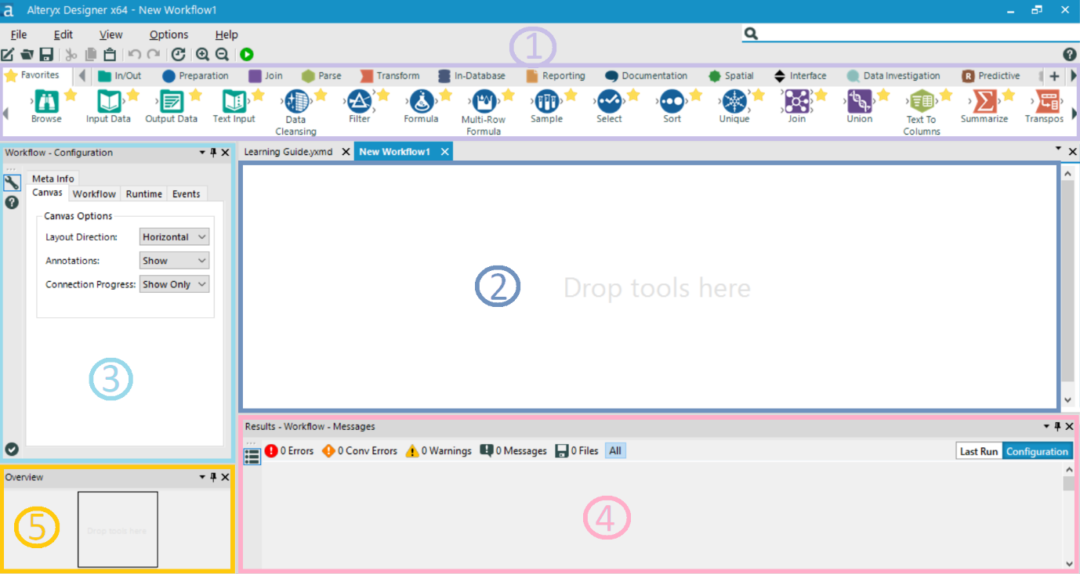Toggle the Messages filter
Image resolution: width=1080 pixels, height=574 pixels.
click(x=513, y=451)
